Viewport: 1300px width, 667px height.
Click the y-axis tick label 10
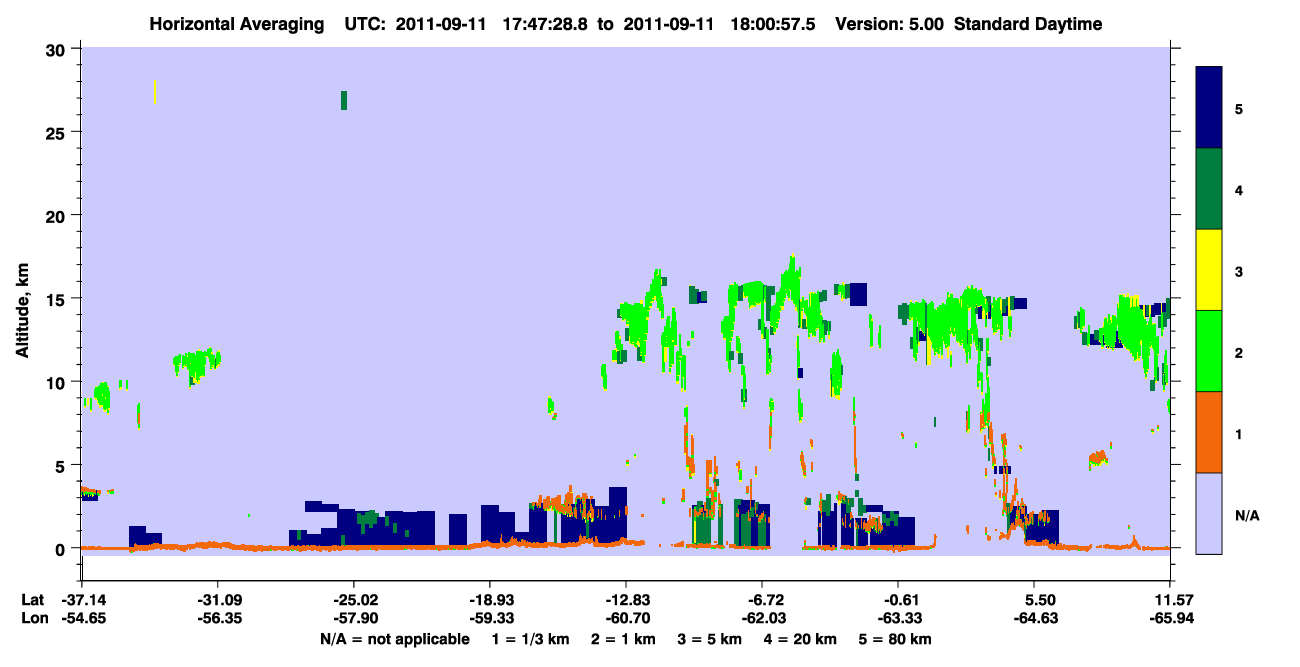[58, 382]
